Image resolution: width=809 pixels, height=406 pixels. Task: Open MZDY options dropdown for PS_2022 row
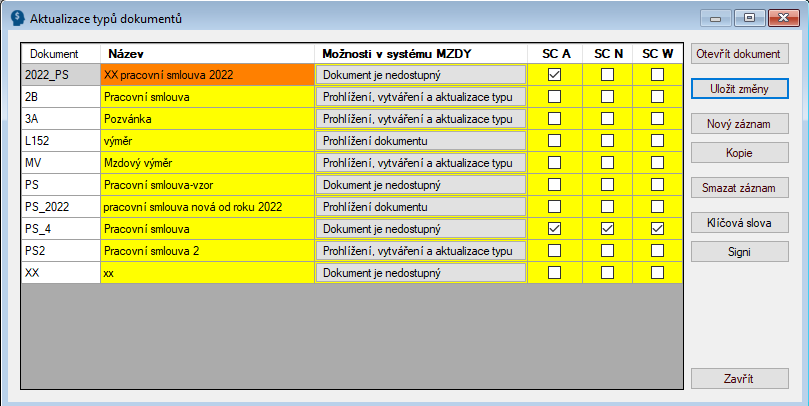[x=420, y=207]
